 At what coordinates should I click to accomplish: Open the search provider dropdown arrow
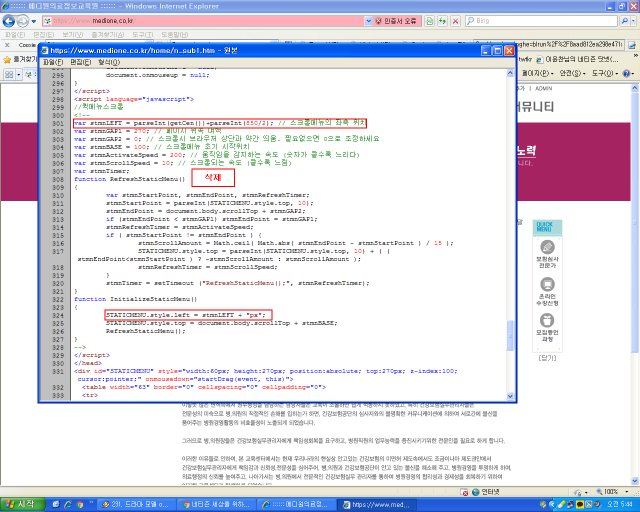tap(634, 21)
